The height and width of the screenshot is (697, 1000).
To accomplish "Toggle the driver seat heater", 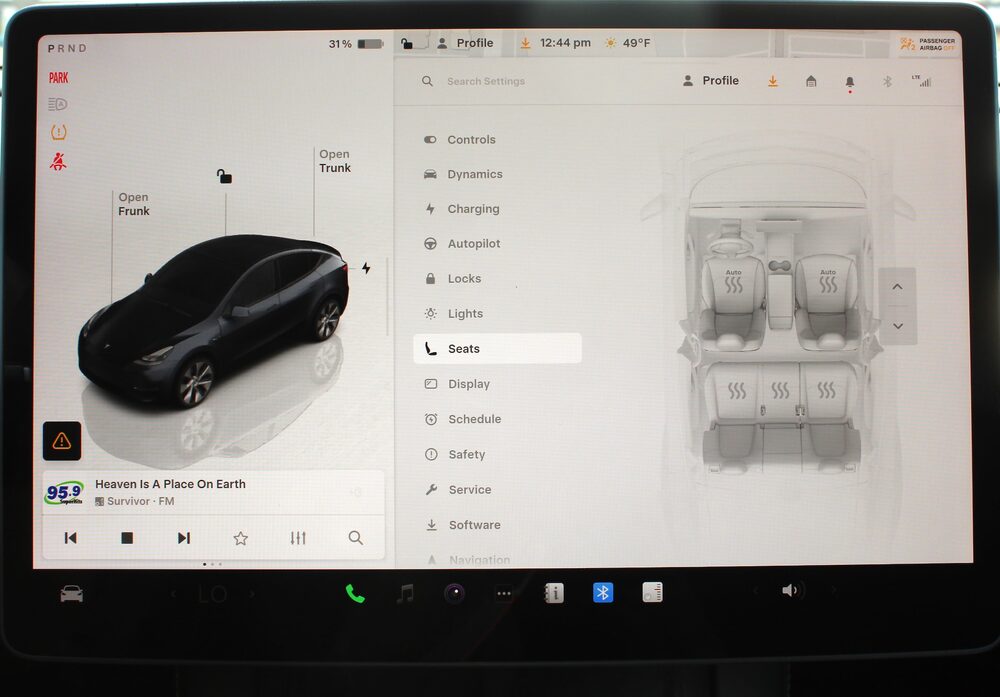I will (x=734, y=284).
